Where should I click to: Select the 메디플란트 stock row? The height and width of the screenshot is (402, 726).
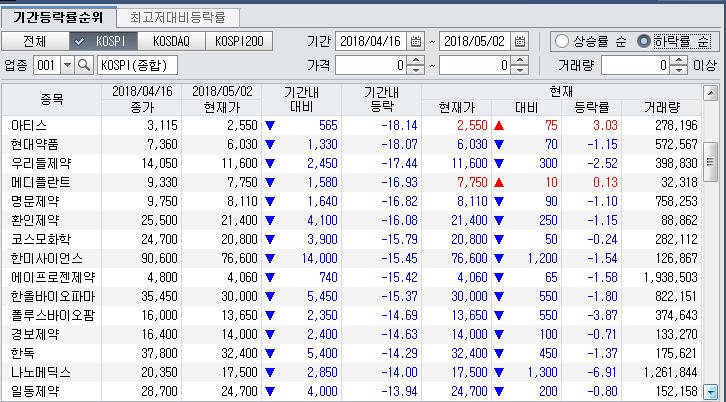[352, 182]
